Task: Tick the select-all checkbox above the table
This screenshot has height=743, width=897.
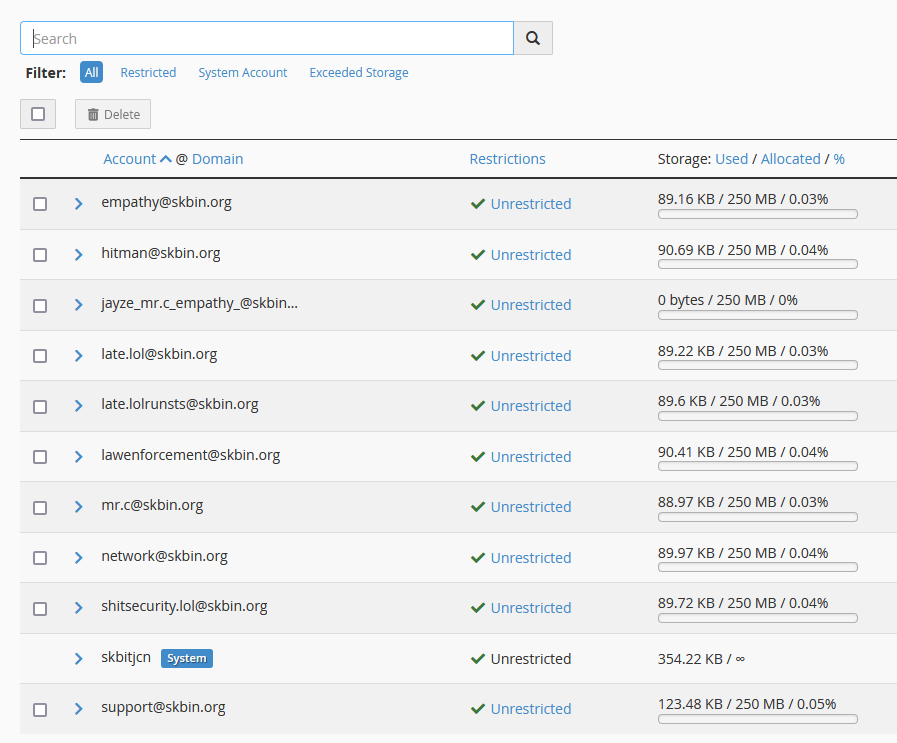Action: click(x=38, y=114)
